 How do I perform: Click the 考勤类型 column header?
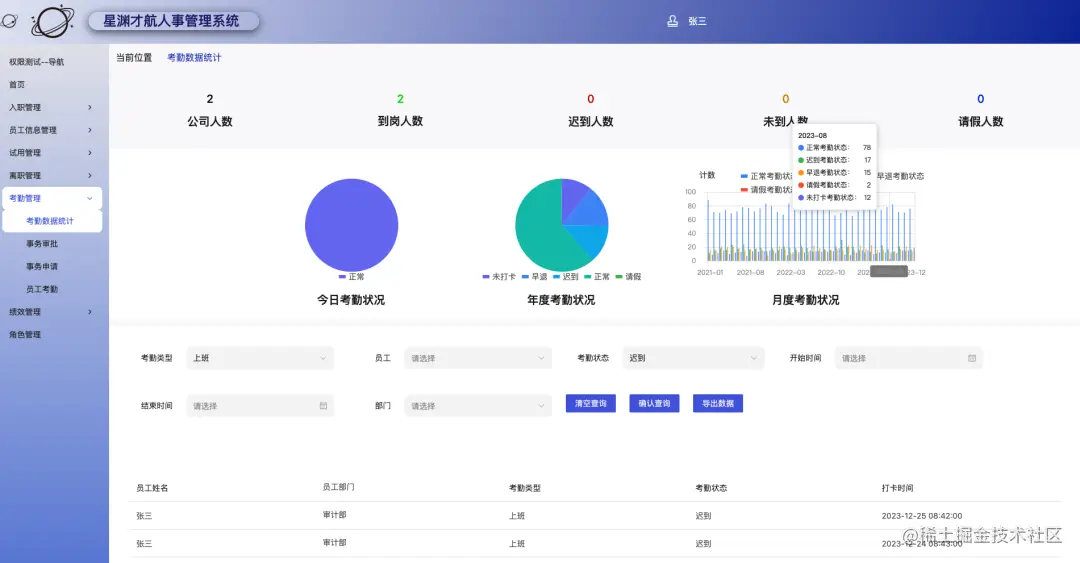[525, 488]
